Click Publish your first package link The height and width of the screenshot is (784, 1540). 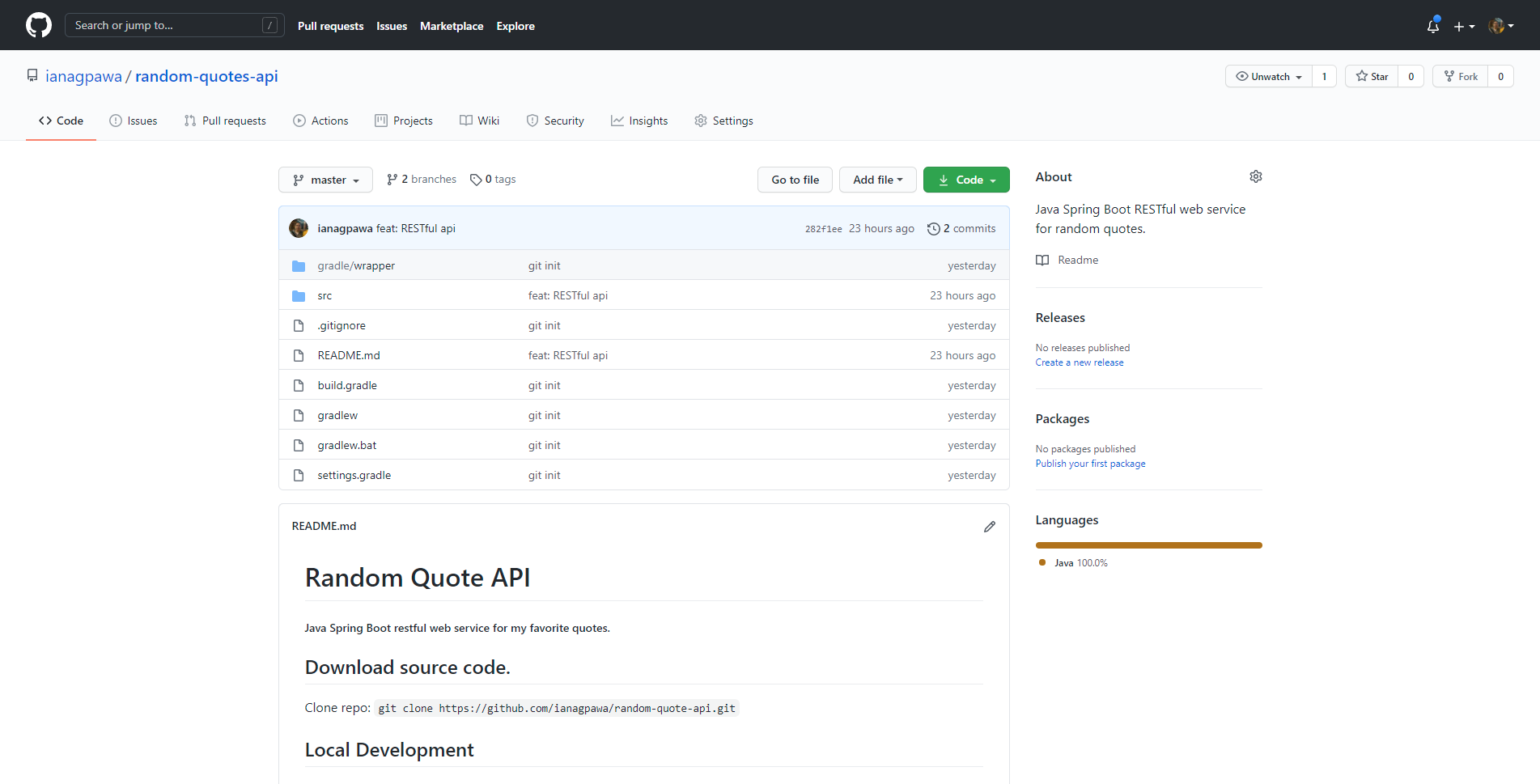point(1090,464)
